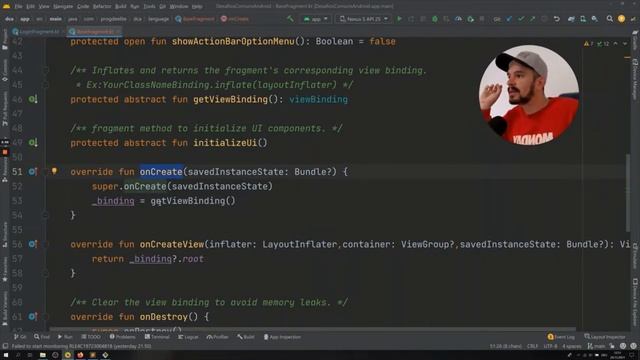
Task: Click the Search Everywhere magnifier icon
Action: 609,19
